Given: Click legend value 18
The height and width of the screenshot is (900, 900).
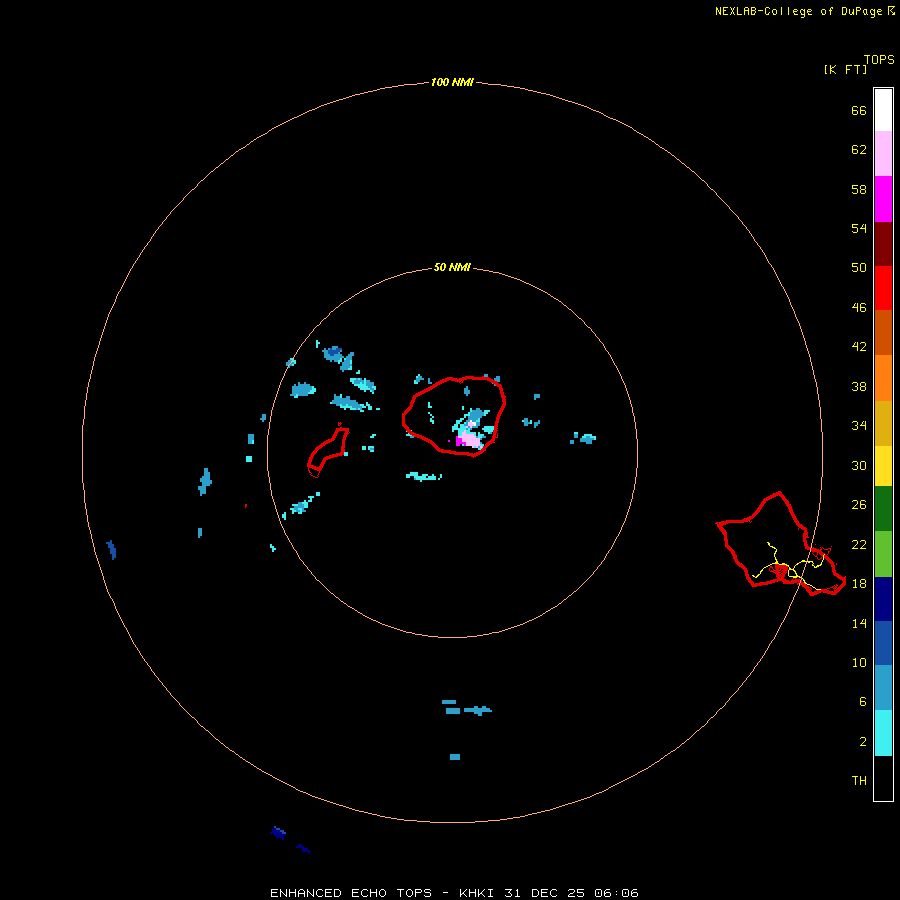Looking at the screenshot, I should click(x=859, y=584).
